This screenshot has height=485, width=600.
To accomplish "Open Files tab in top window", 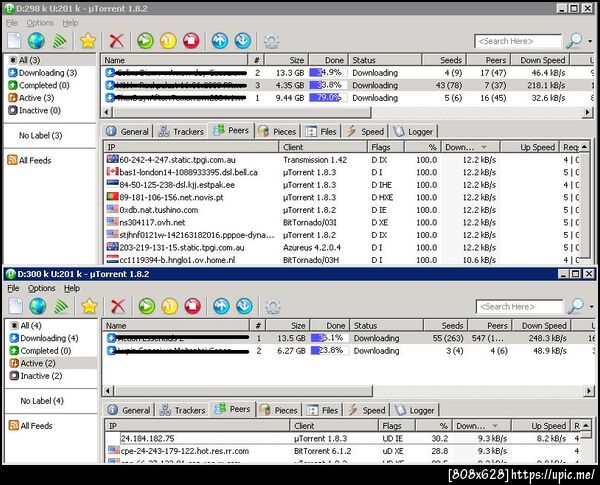I will (x=321, y=132).
